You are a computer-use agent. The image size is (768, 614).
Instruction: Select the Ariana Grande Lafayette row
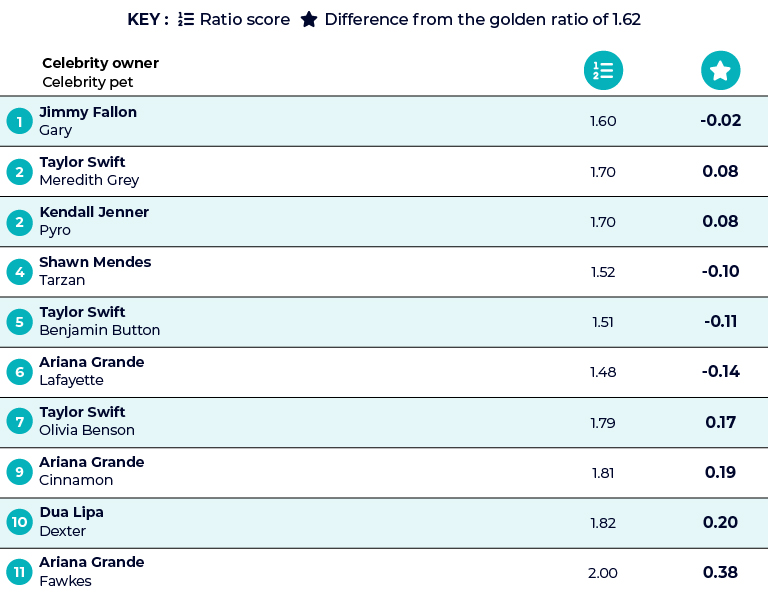384,372
